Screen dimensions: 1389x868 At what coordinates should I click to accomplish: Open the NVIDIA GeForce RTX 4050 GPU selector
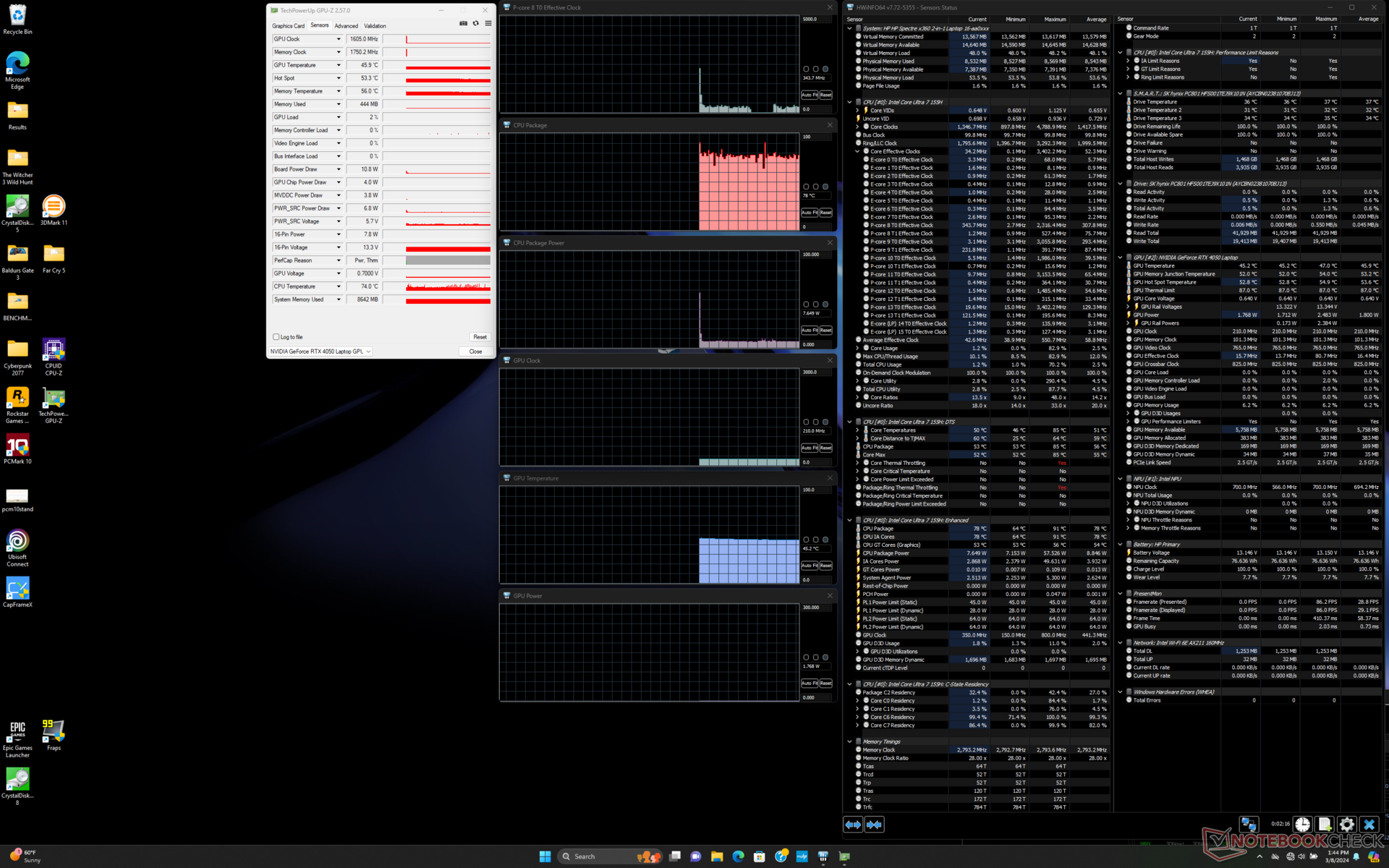pyautogui.click(x=320, y=352)
